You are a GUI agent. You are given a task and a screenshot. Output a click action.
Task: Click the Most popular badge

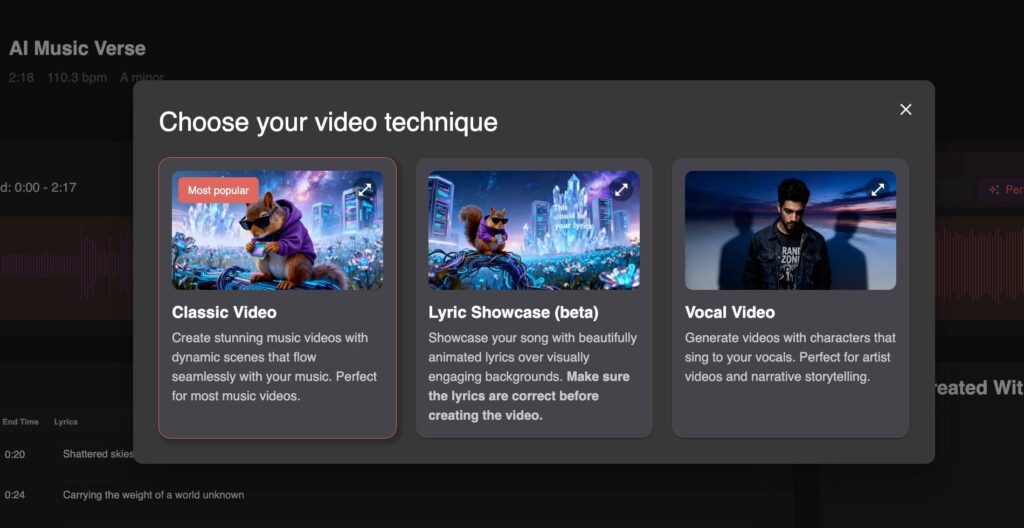click(x=218, y=190)
